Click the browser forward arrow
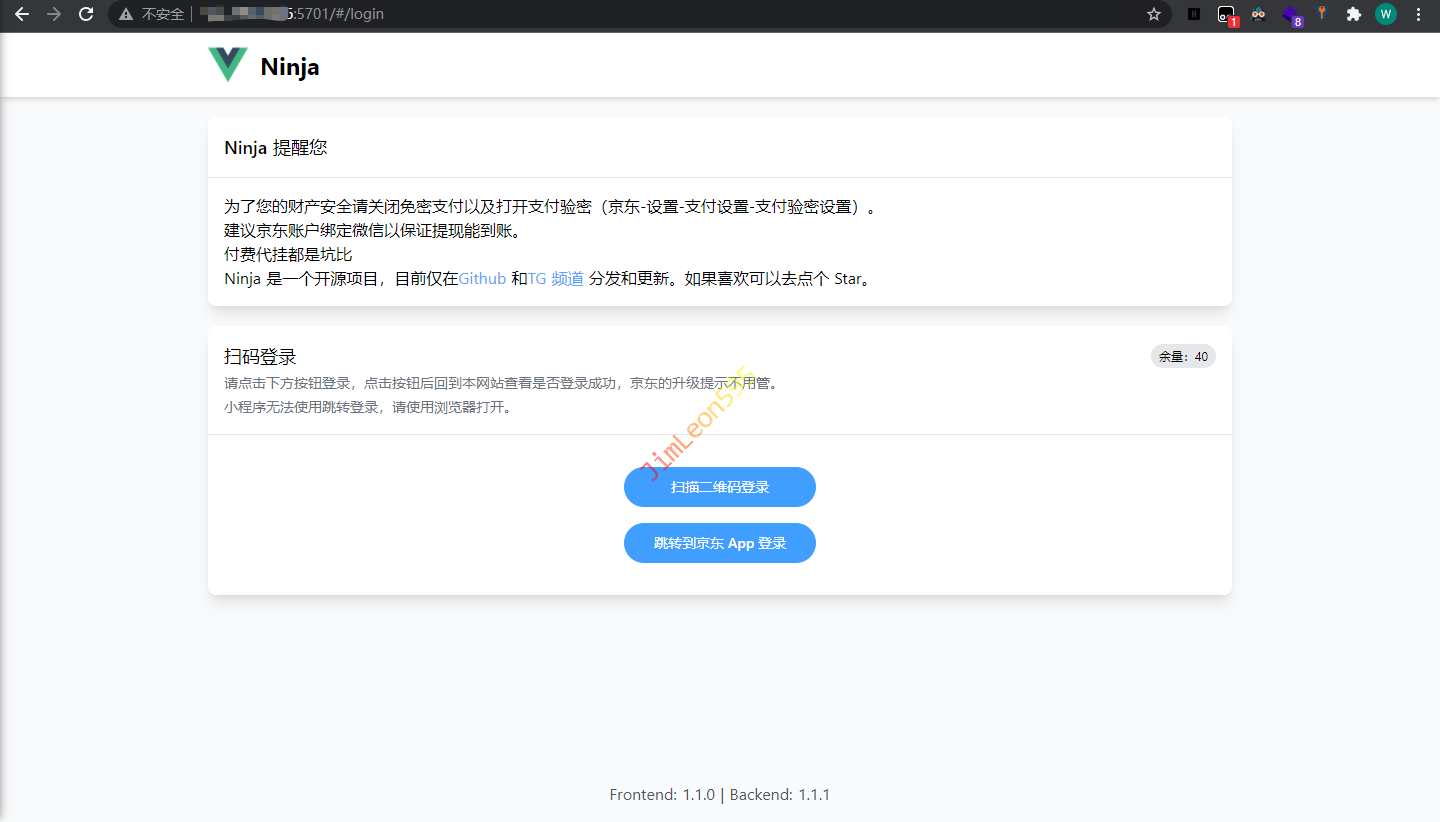Image resolution: width=1440 pixels, height=822 pixels. [54, 14]
